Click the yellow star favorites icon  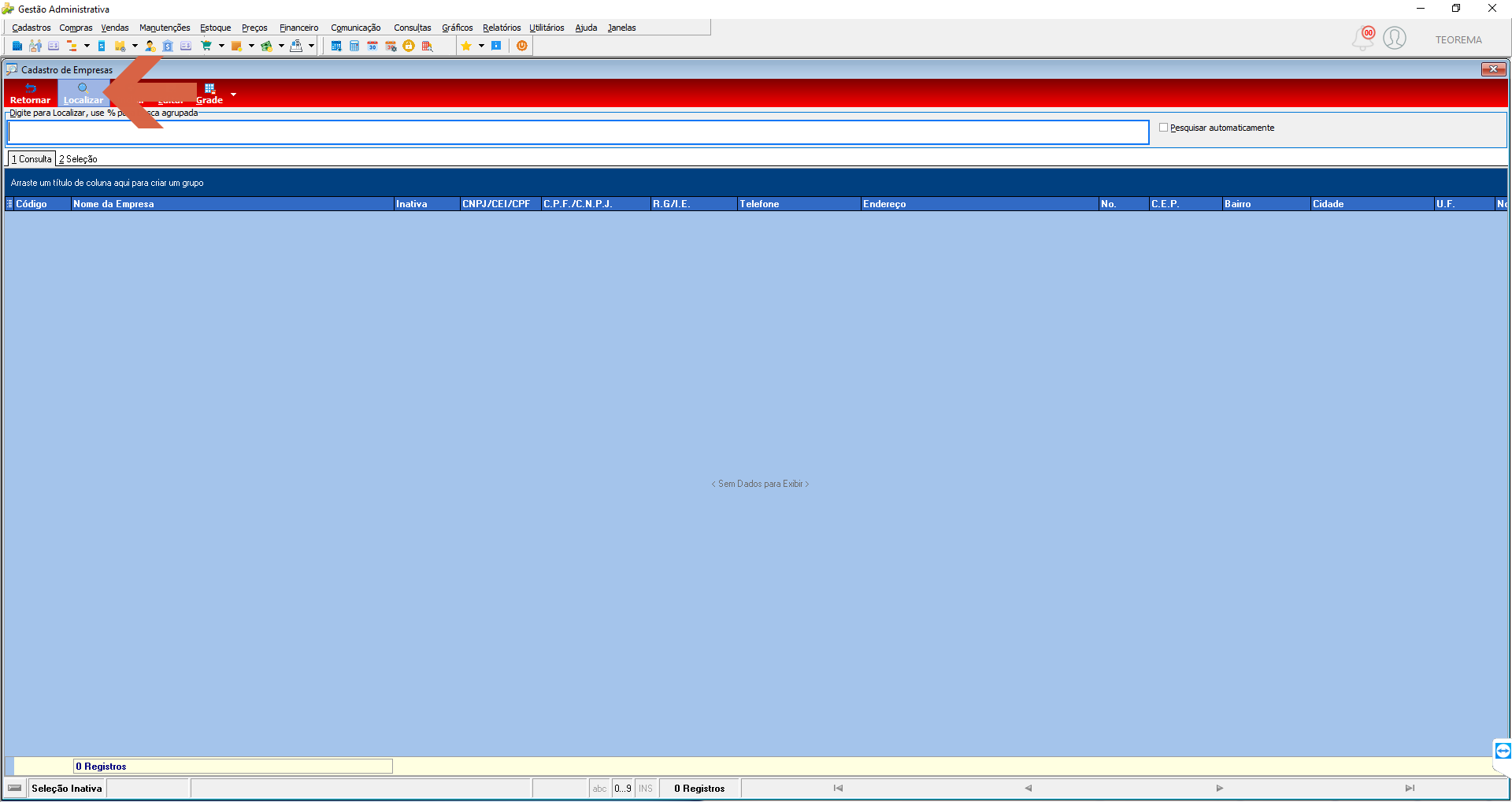(x=466, y=46)
